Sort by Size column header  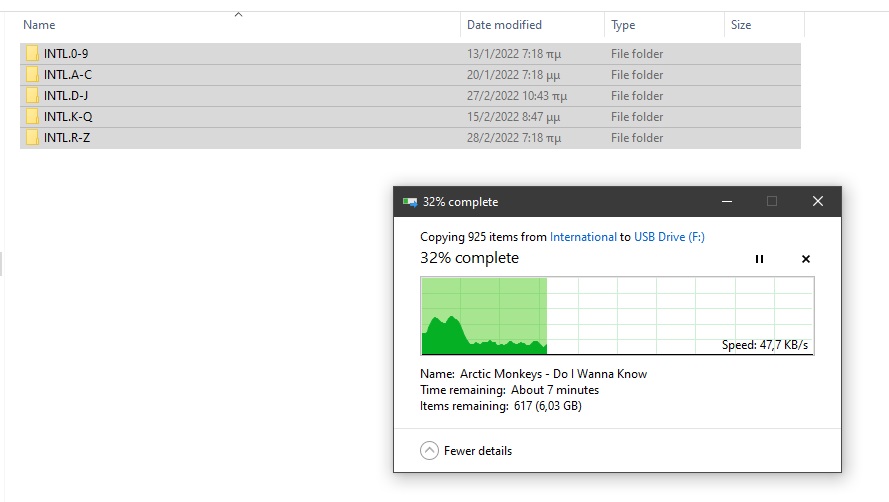pos(741,25)
